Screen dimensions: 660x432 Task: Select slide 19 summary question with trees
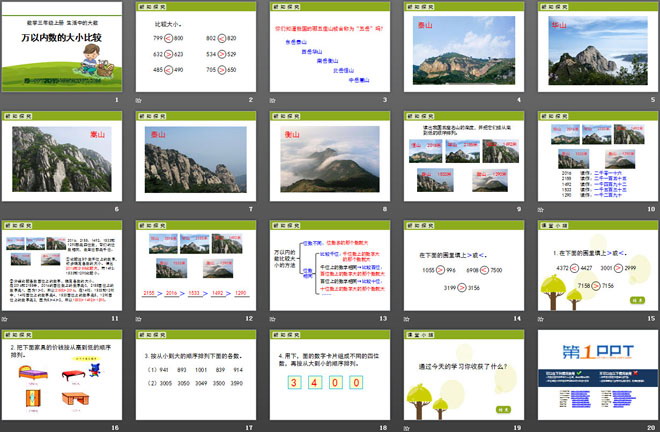click(x=464, y=375)
